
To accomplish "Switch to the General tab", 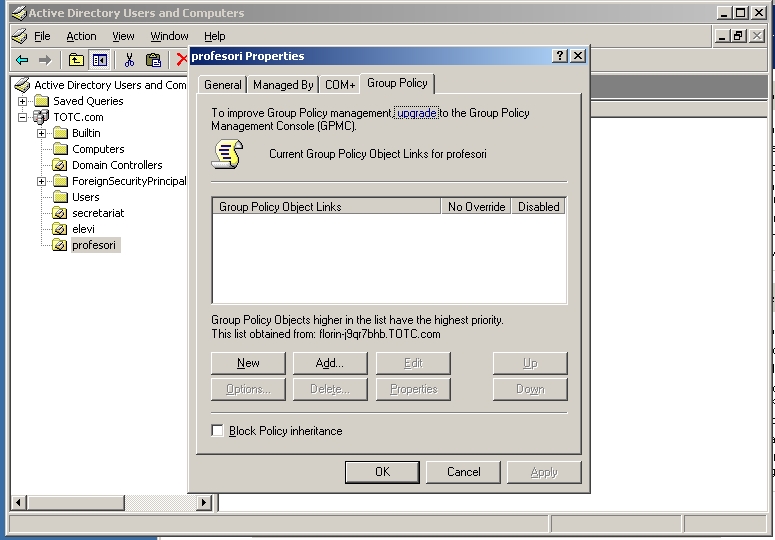I will coord(222,84).
